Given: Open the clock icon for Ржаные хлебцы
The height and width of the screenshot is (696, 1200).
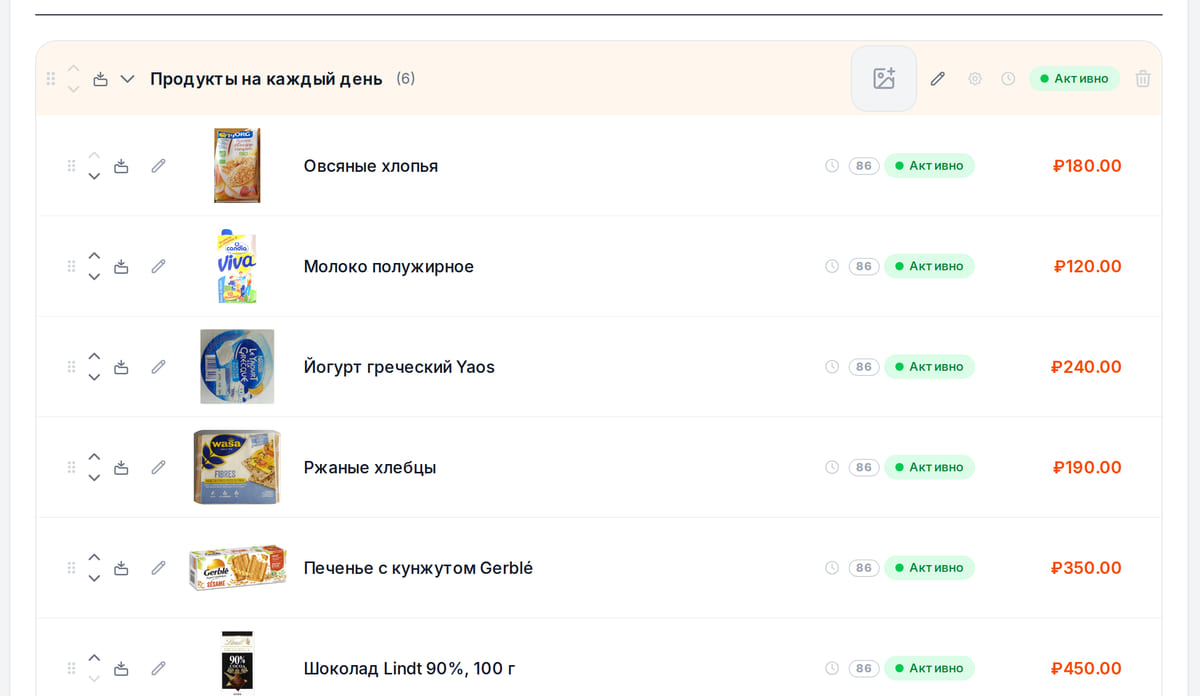Looking at the screenshot, I should (x=832, y=467).
